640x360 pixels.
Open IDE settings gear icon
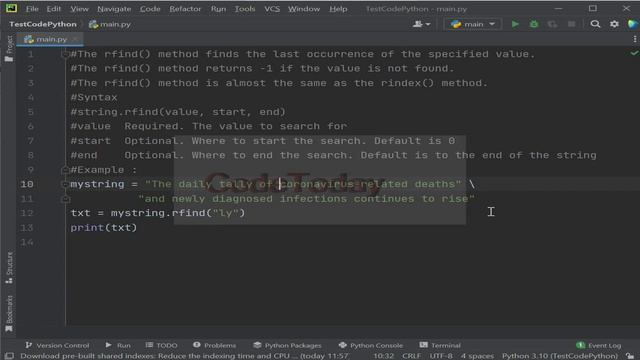(614, 24)
